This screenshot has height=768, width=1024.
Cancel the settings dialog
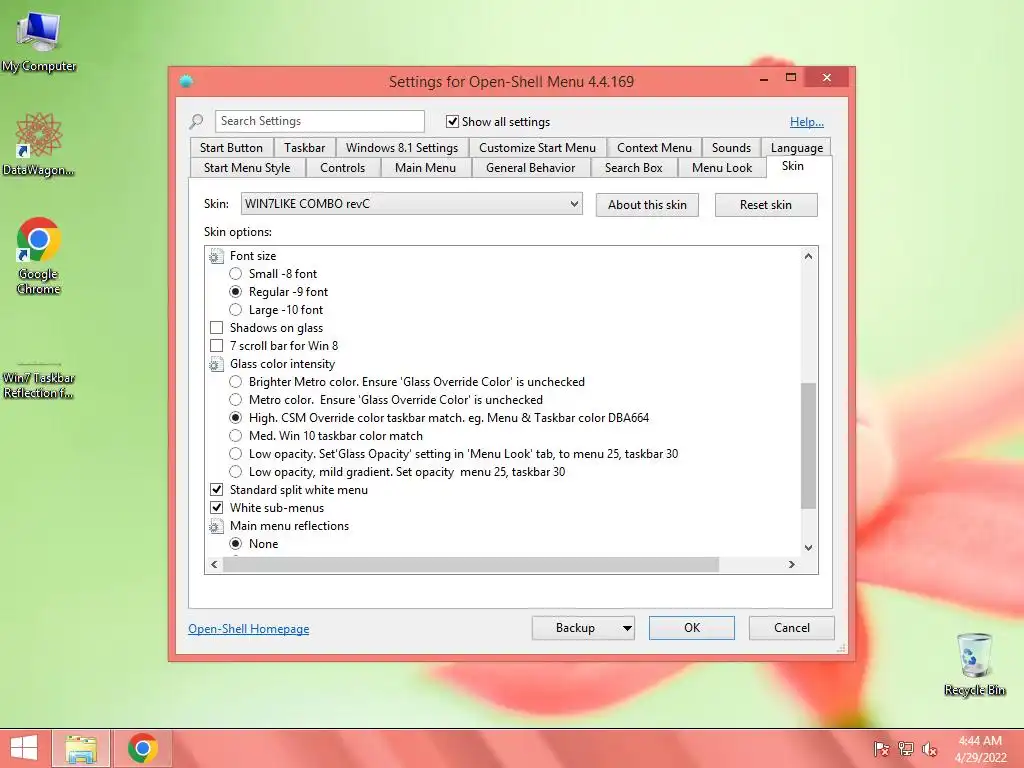click(792, 628)
